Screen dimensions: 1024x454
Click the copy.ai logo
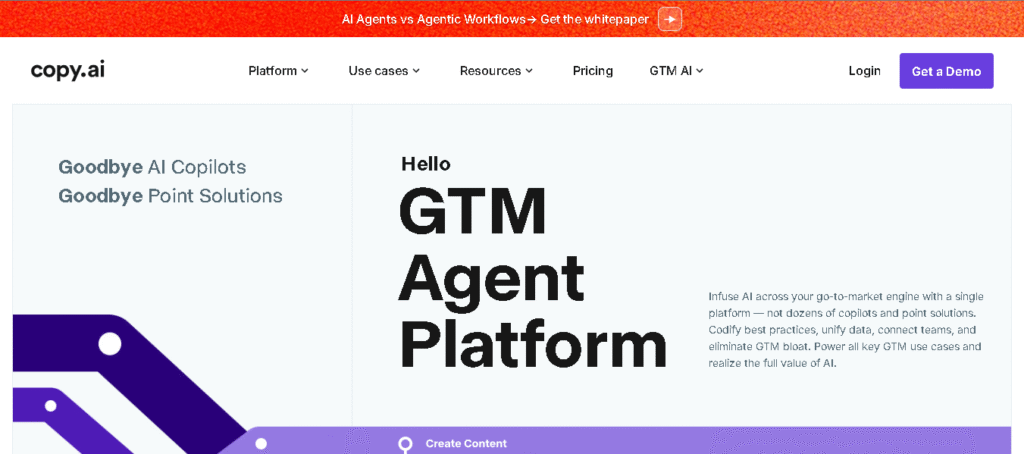67,70
